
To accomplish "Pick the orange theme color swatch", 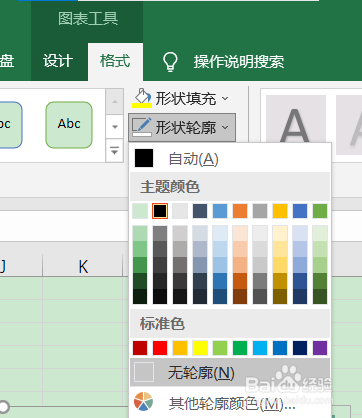I will [x=240, y=211].
